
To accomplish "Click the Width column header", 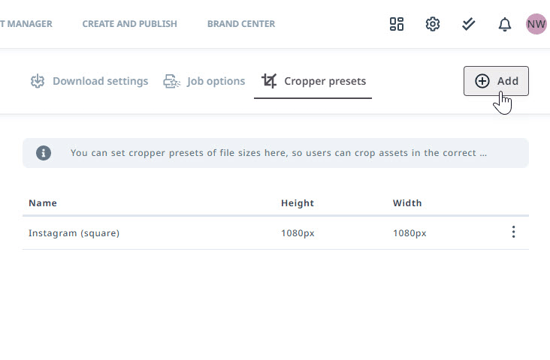I will point(407,203).
